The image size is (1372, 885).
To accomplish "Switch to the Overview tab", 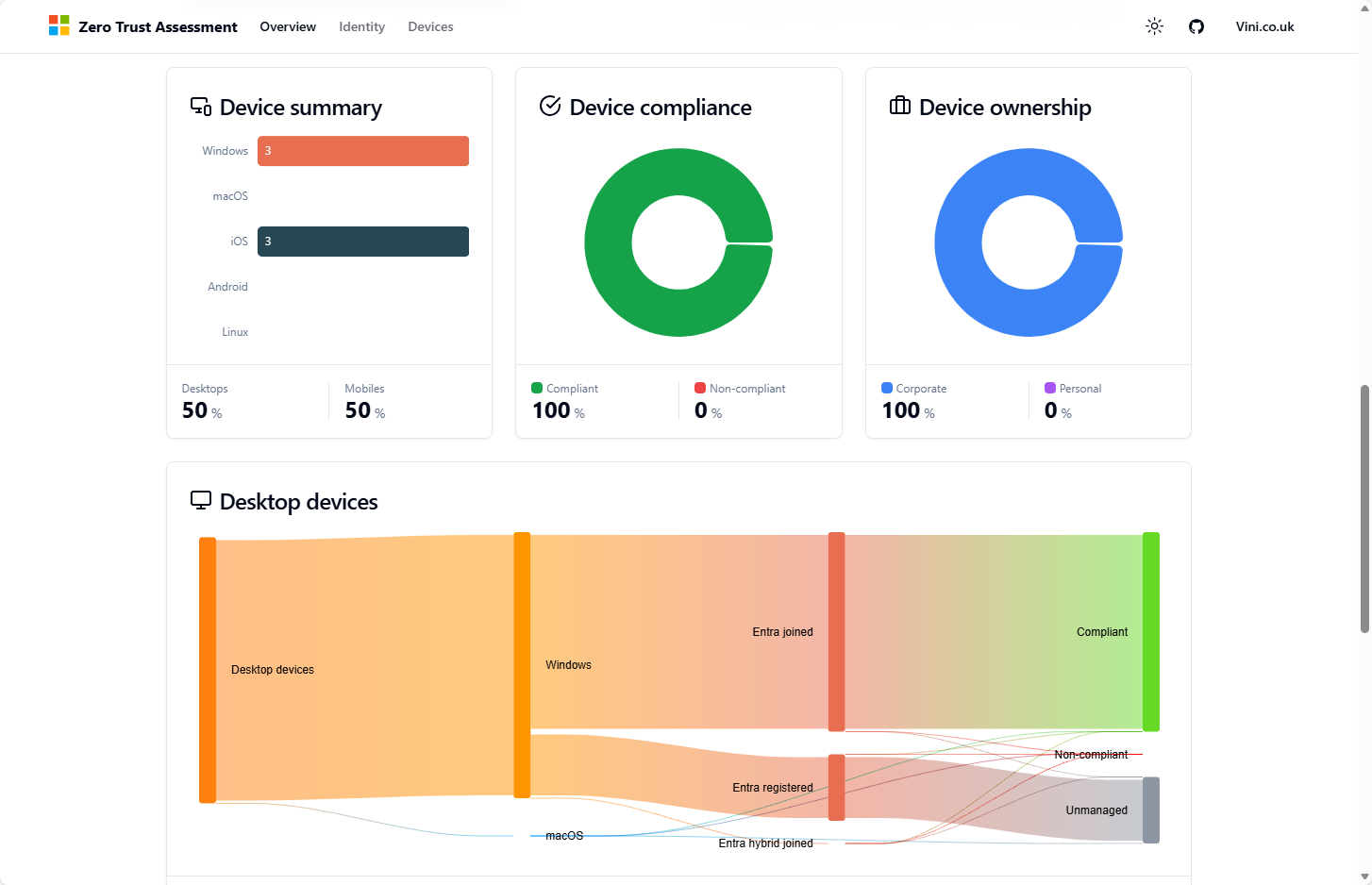I will (x=288, y=26).
